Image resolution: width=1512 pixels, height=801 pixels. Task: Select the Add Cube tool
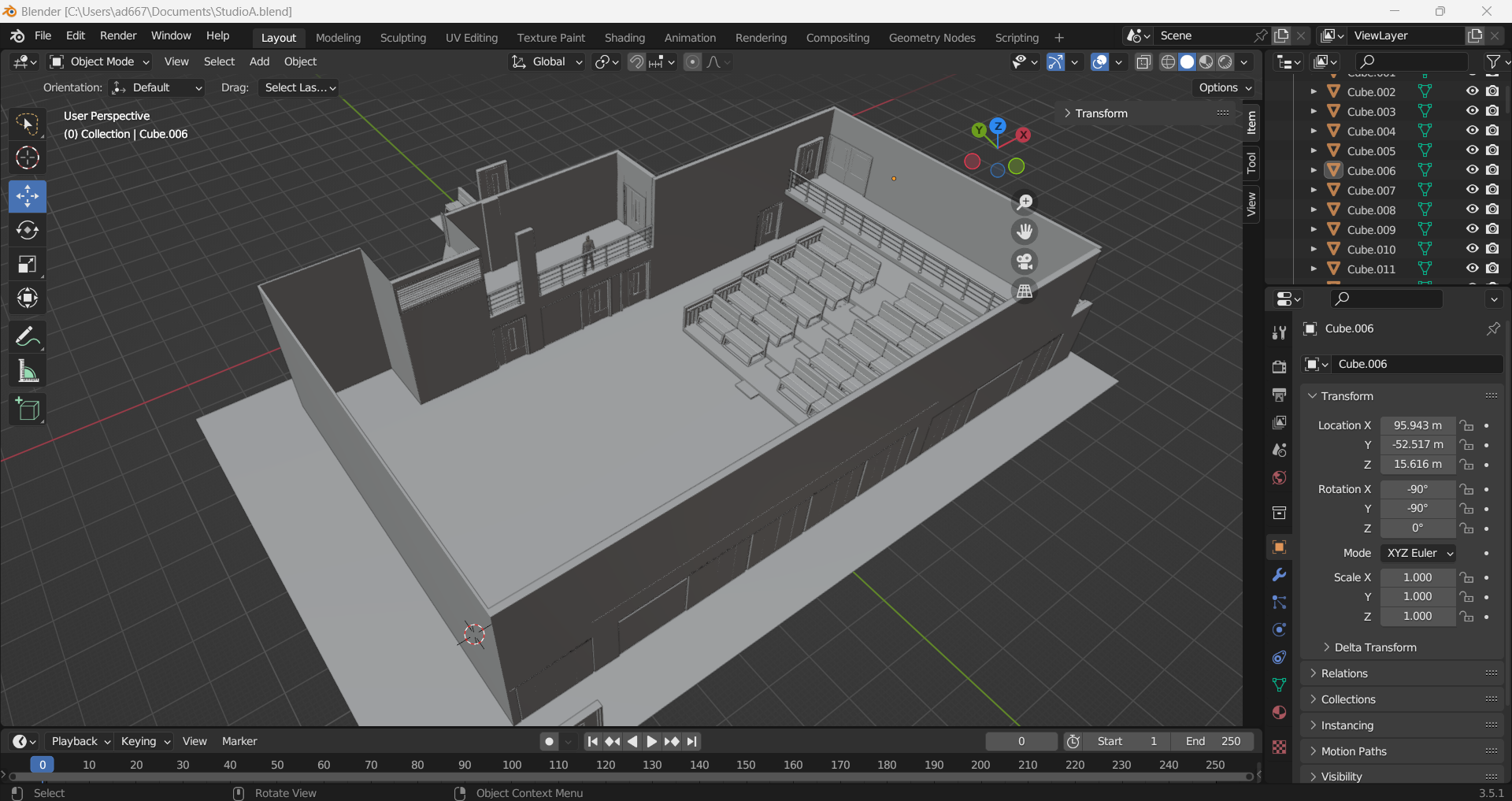(x=28, y=410)
